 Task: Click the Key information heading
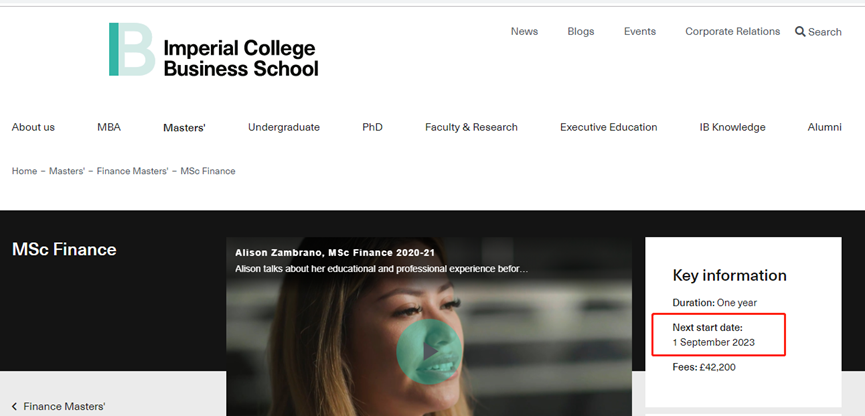729,275
